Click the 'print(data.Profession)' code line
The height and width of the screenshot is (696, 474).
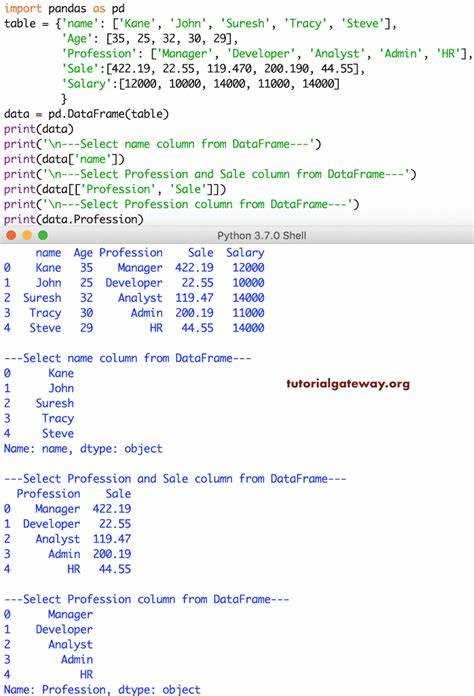(74, 219)
